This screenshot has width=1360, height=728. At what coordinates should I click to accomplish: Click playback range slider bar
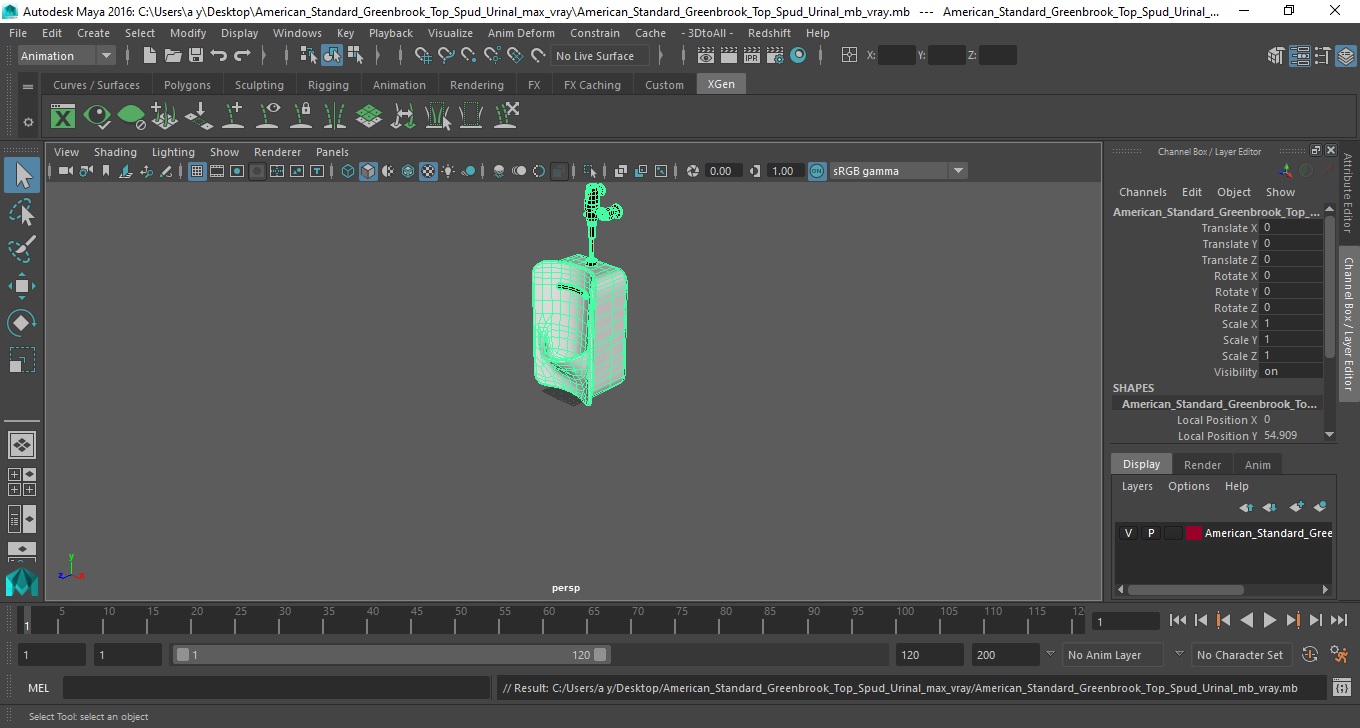[391, 655]
